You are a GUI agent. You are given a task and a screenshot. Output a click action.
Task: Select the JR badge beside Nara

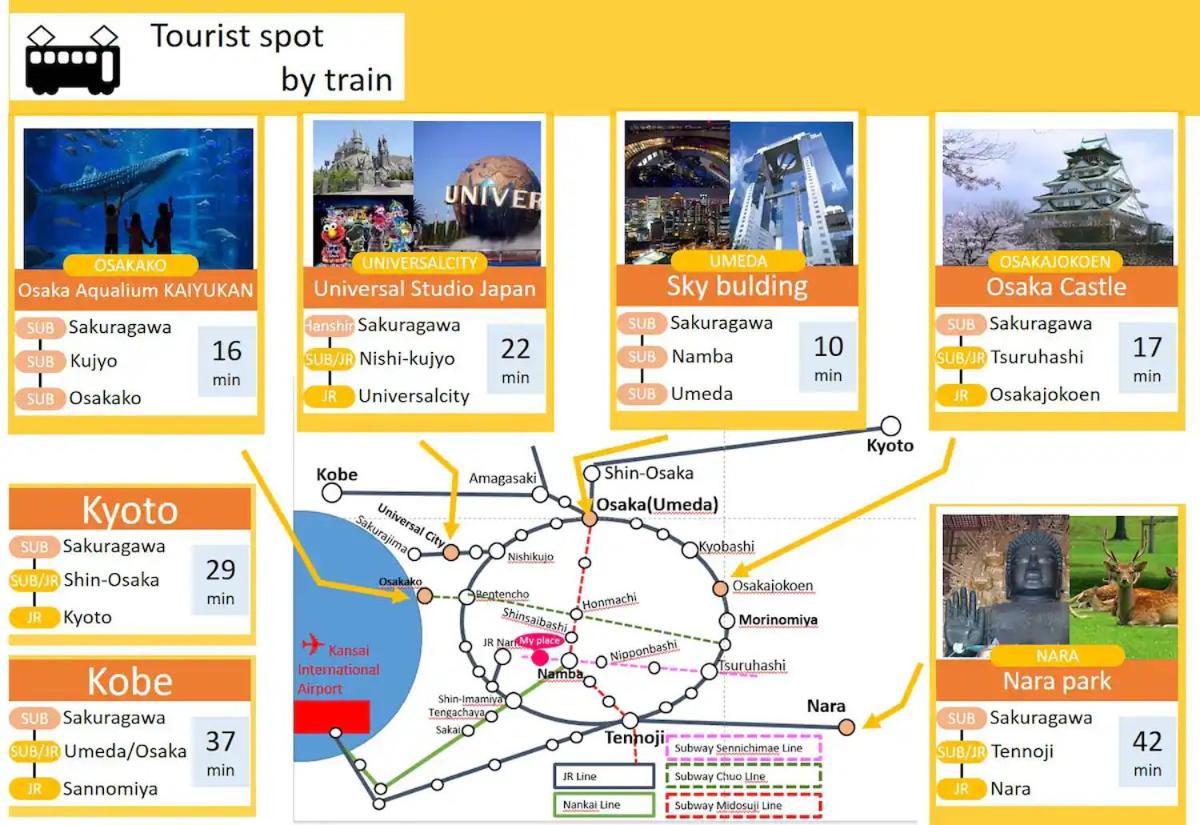click(x=961, y=789)
